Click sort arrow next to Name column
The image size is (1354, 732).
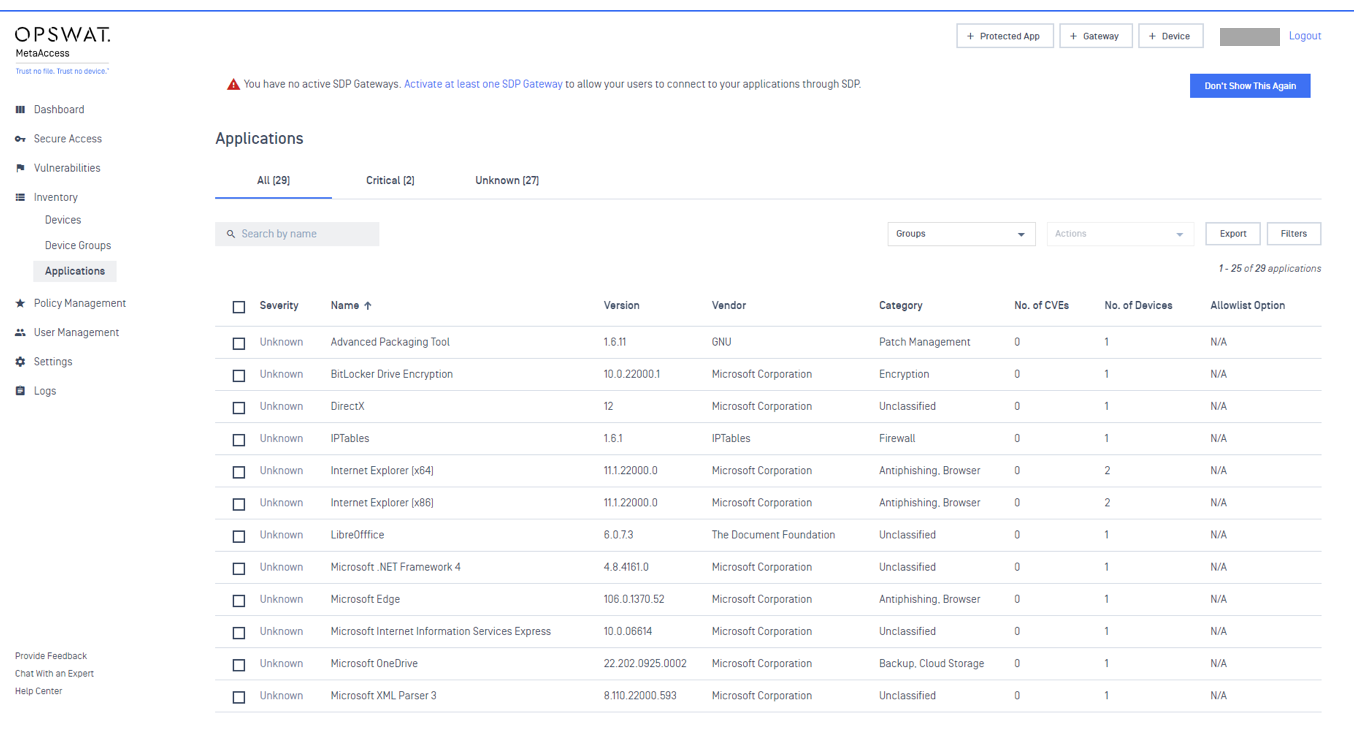click(x=368, y=306)
